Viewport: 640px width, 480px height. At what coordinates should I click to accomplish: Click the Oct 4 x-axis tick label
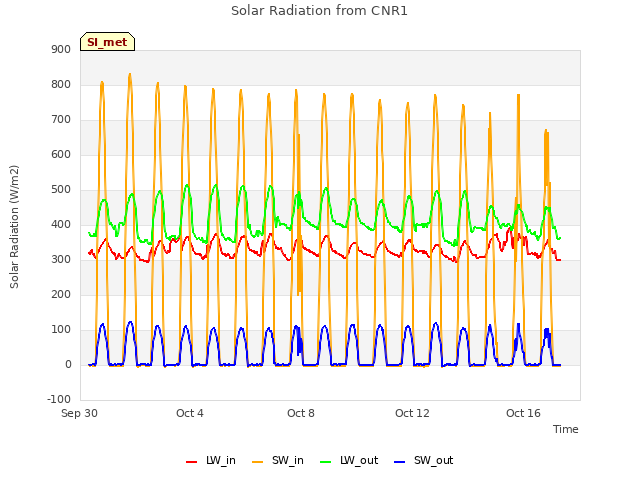190,413
